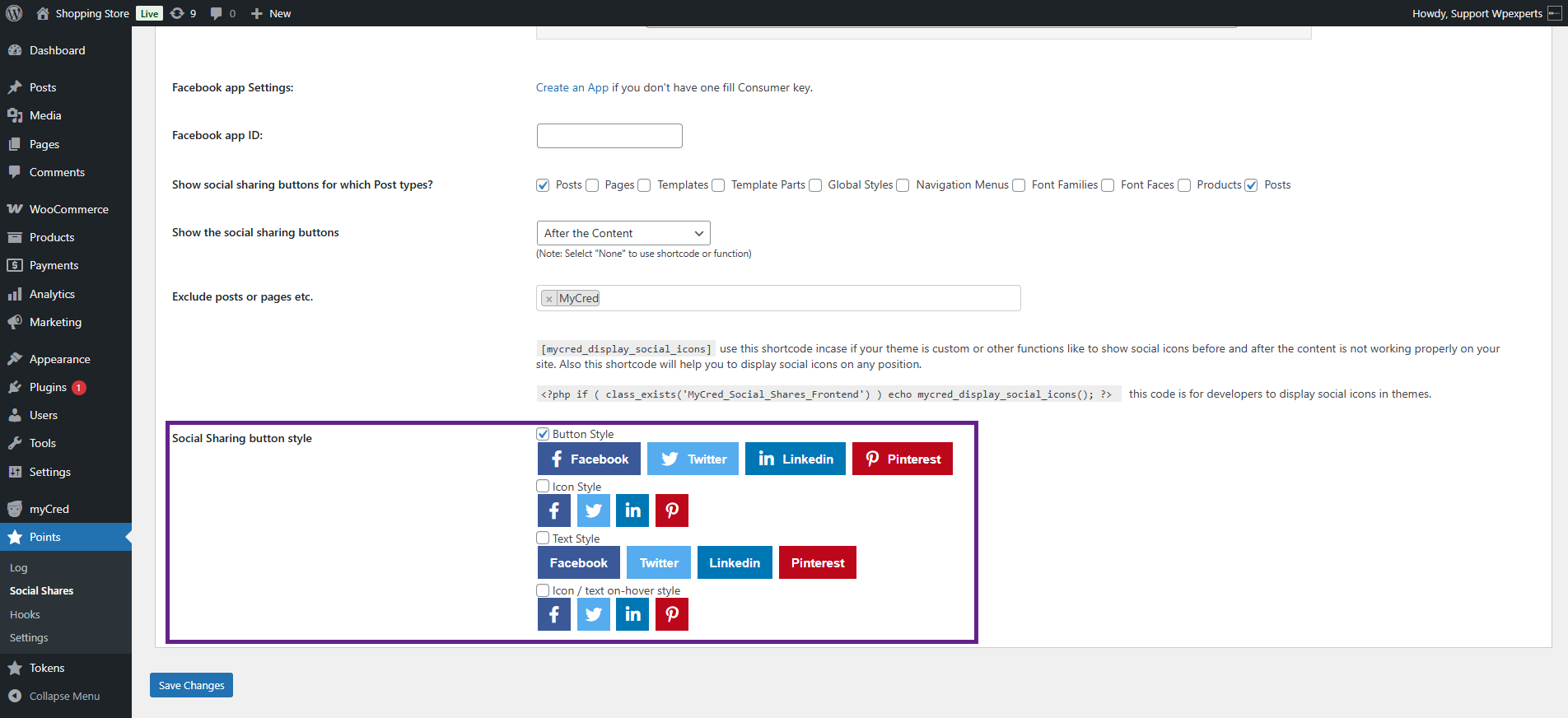Open WooCommerce in the sidebar
Viewport: 1568px width, 718px height.
[68, 209]
